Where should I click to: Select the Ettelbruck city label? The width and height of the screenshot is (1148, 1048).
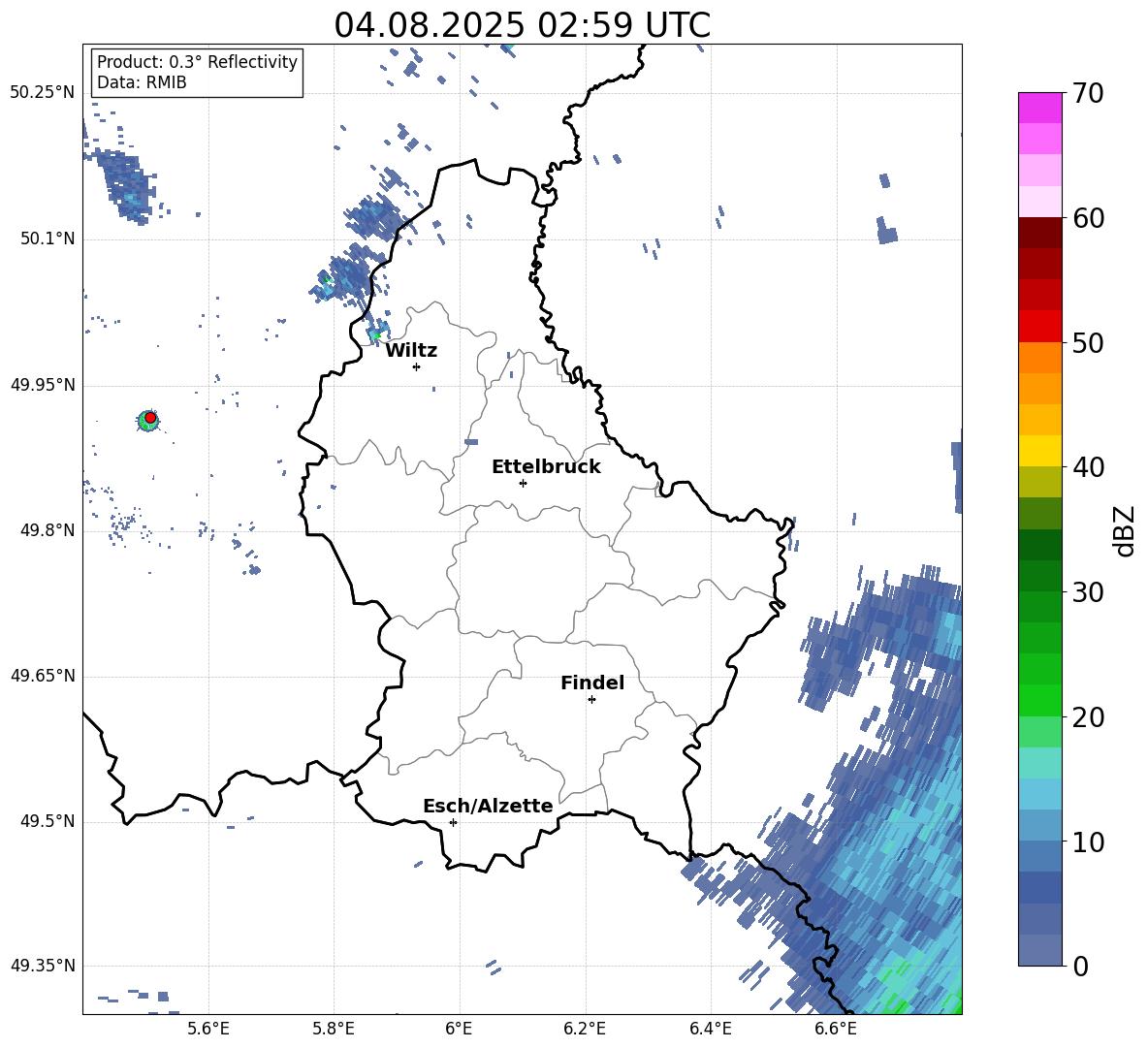(x=546, y=467)
